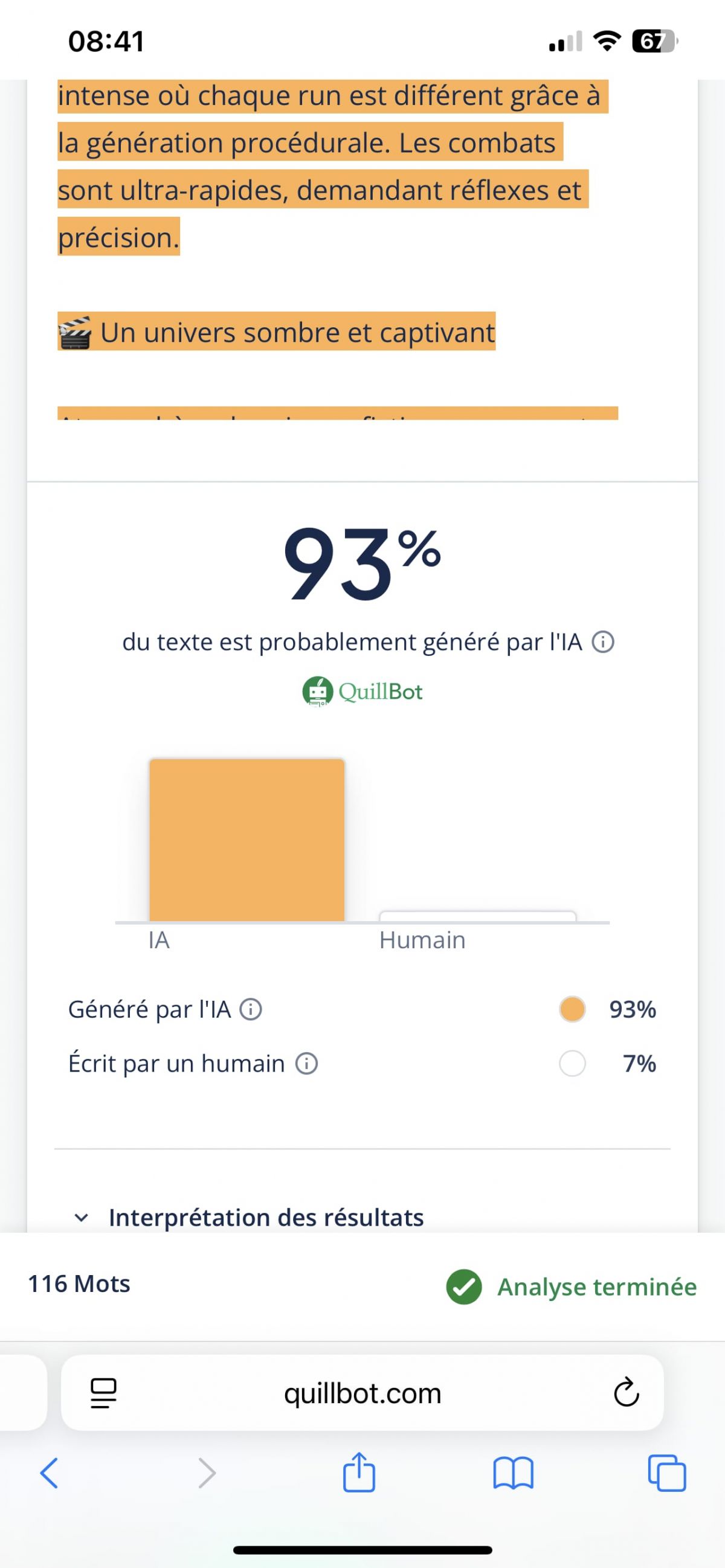Tap the Analyse terminée status
The image size is (725, 1568).
click(596, 1287)
